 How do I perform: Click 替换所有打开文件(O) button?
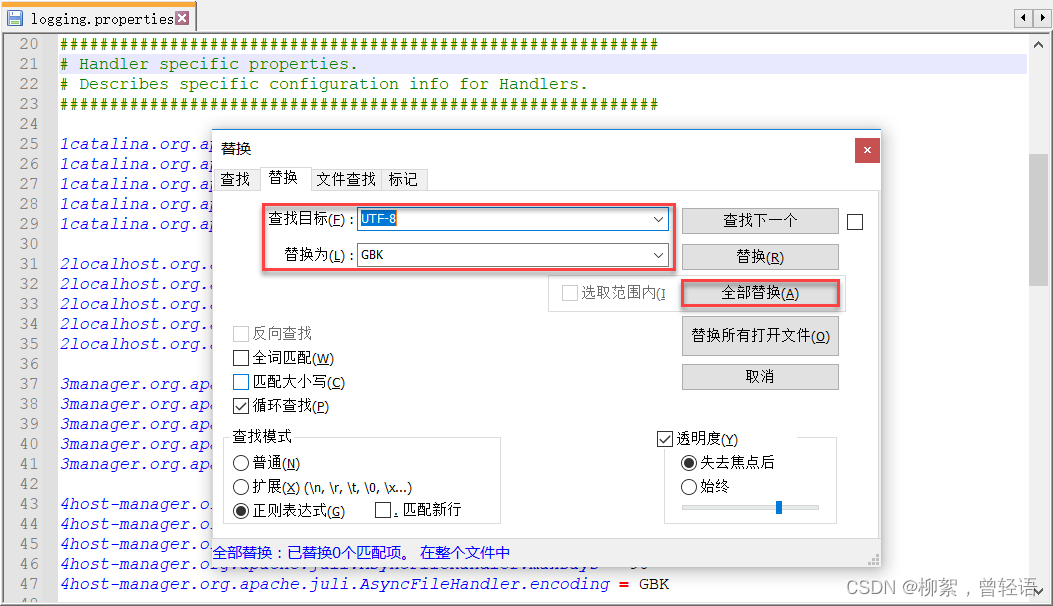pos(760,336)
